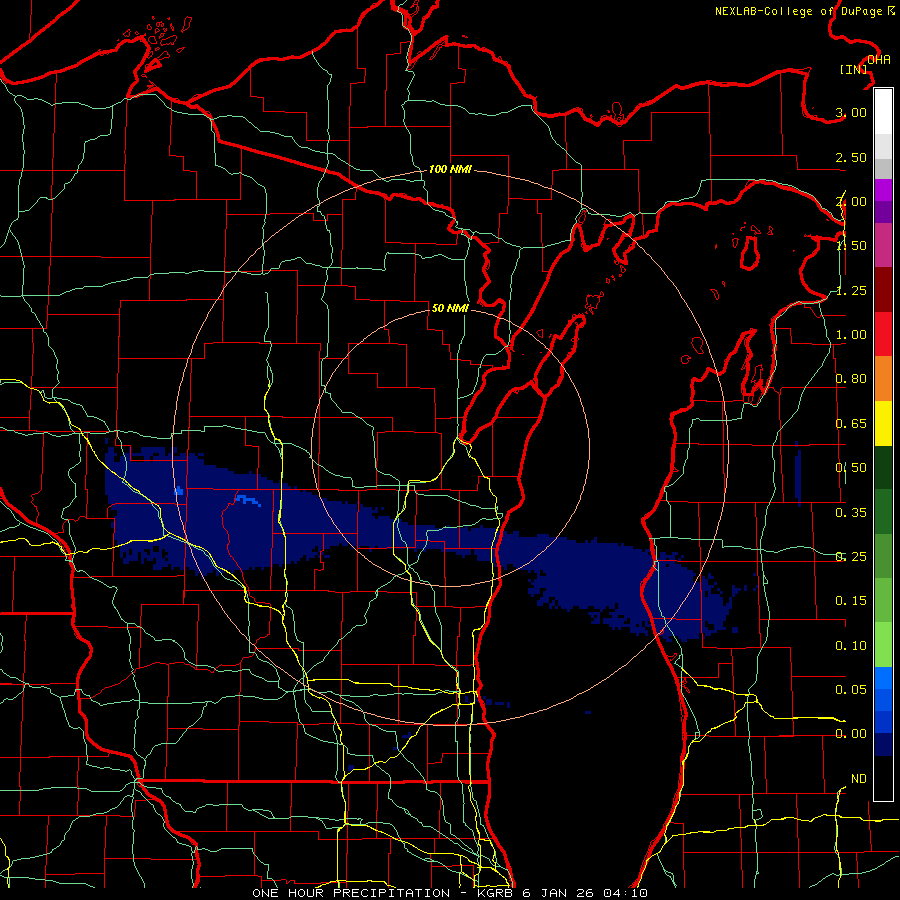Click the 1.00 legend value

click(x=851, y=335)
